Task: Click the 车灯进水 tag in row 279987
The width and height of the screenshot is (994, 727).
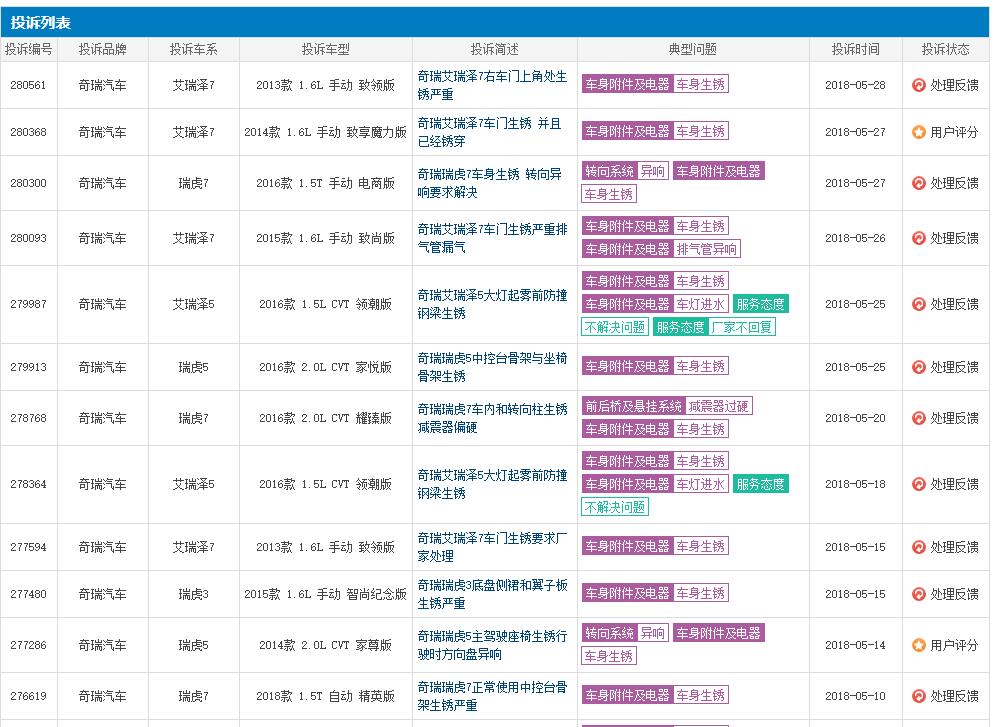Action: [x=700, y=304]
